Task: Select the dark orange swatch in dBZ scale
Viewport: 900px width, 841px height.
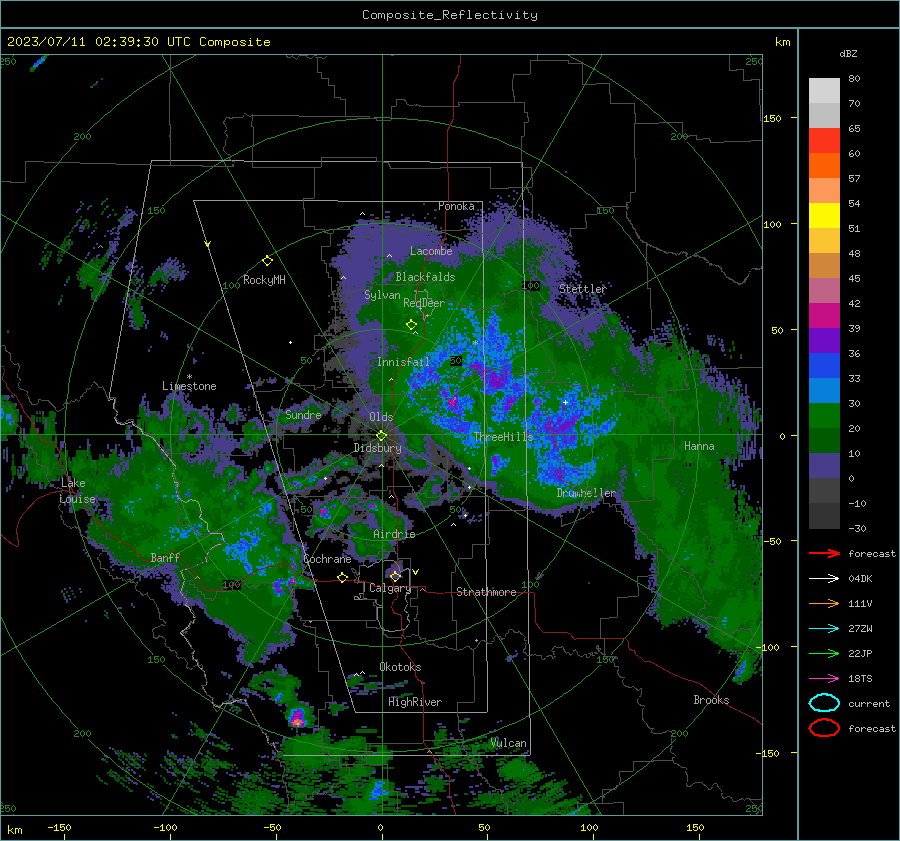Action: pos(824,166)
